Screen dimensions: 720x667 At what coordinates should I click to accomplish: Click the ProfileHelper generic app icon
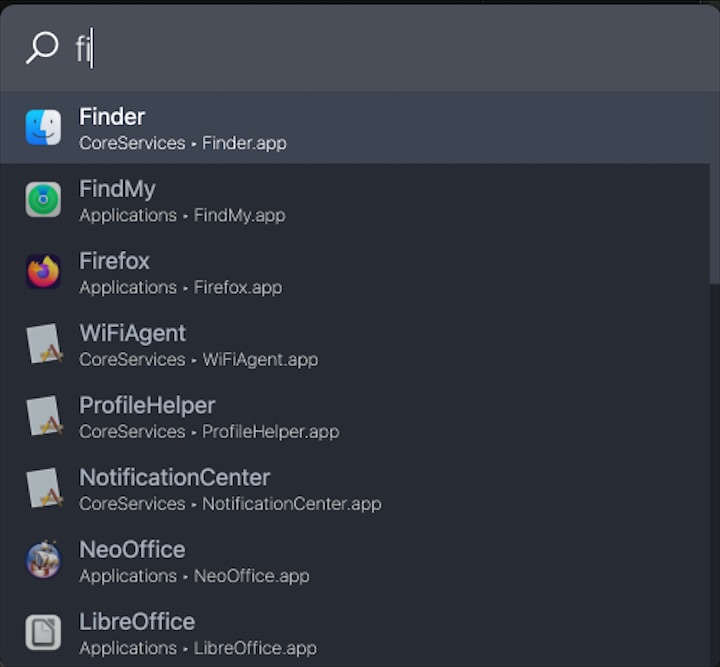pyautogui.click(x=43, y=416)
